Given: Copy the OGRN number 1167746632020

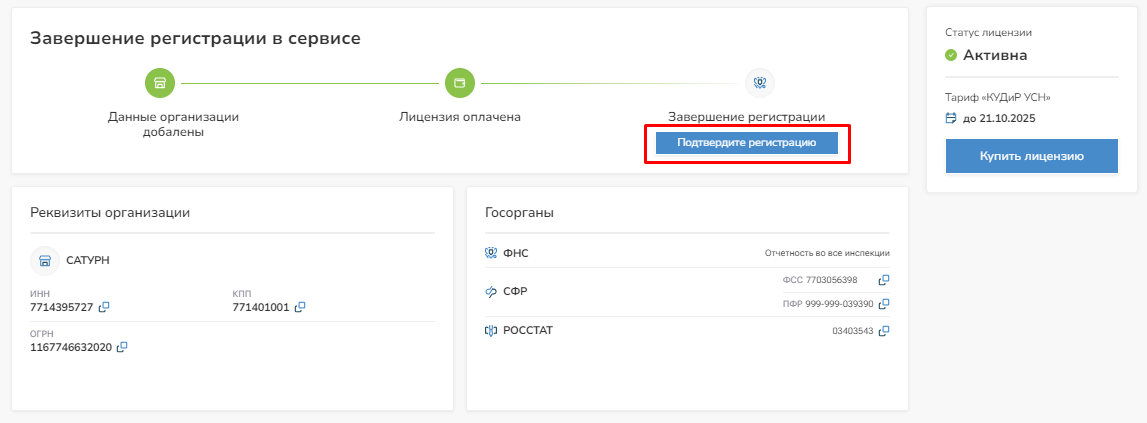Looking at the screenshot, I should point(123,347).
